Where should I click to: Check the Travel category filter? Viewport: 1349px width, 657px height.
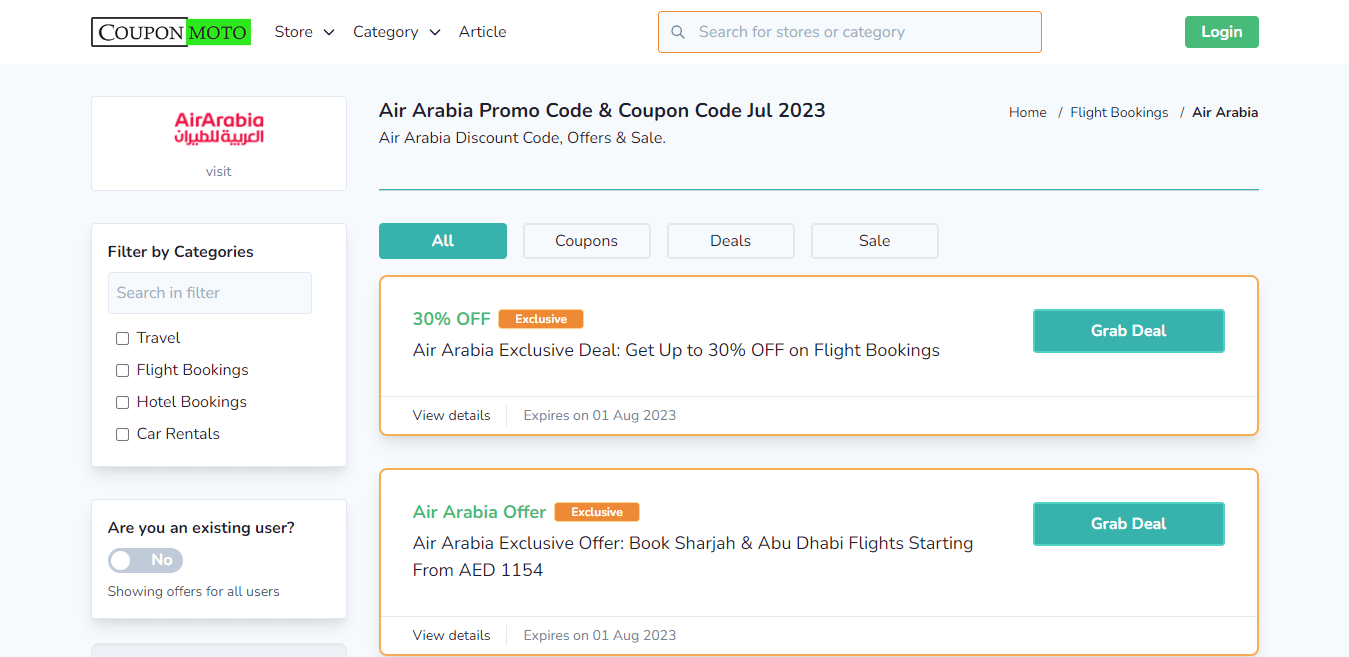(122, 338)
